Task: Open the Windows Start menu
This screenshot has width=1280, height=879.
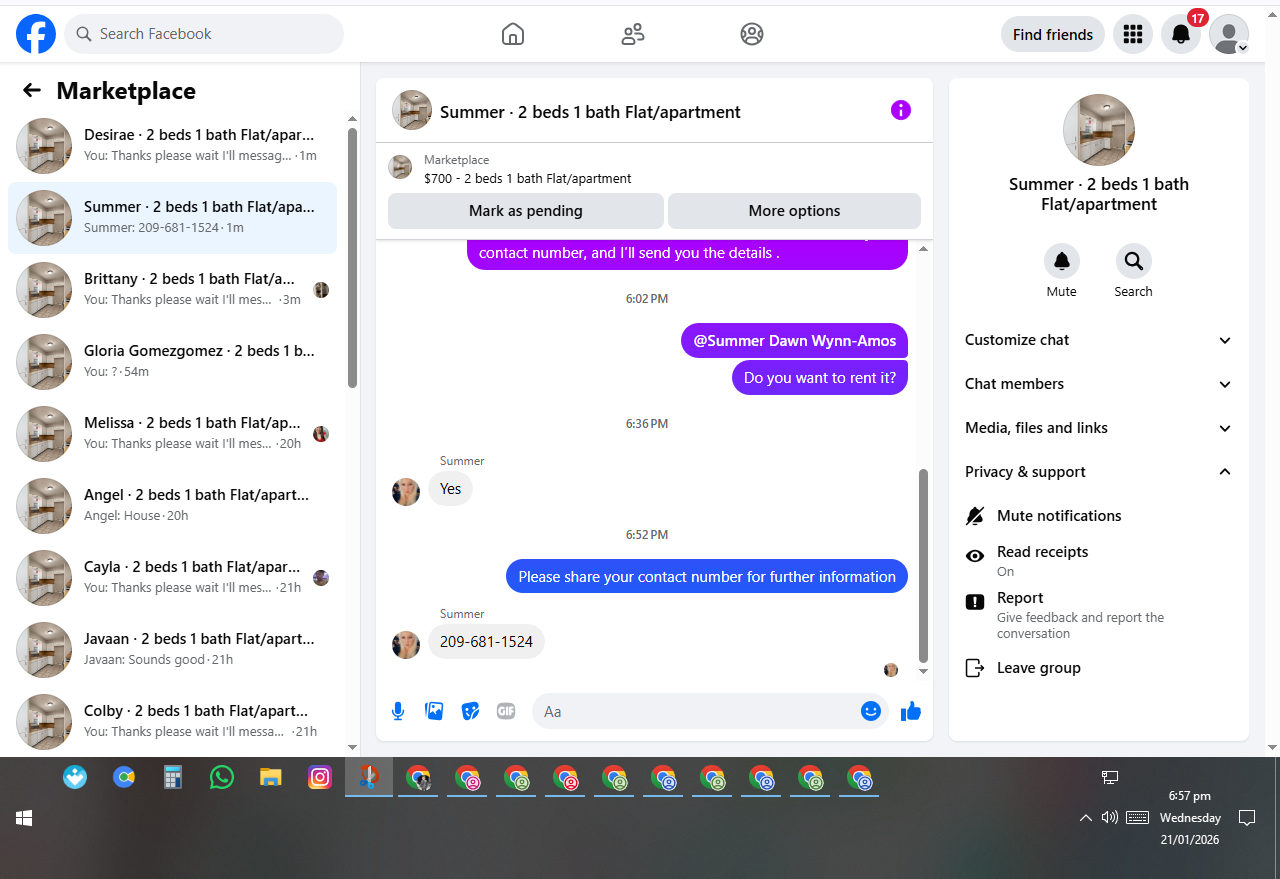Action: (x=24, y=818)
